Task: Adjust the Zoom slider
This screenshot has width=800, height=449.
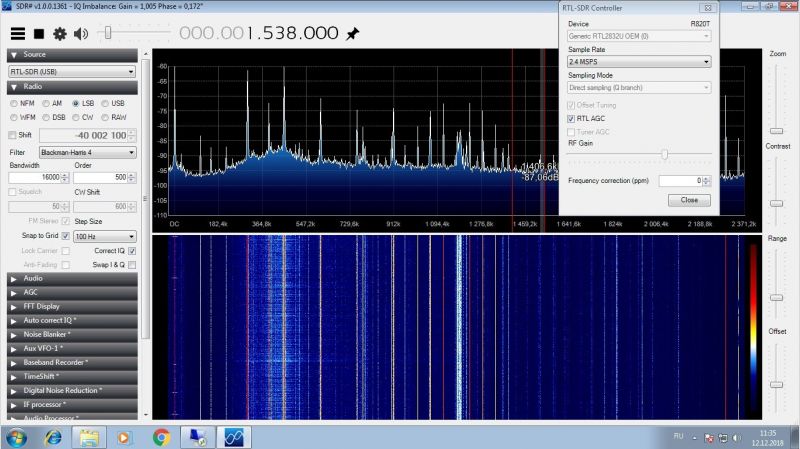Action: 777,131
